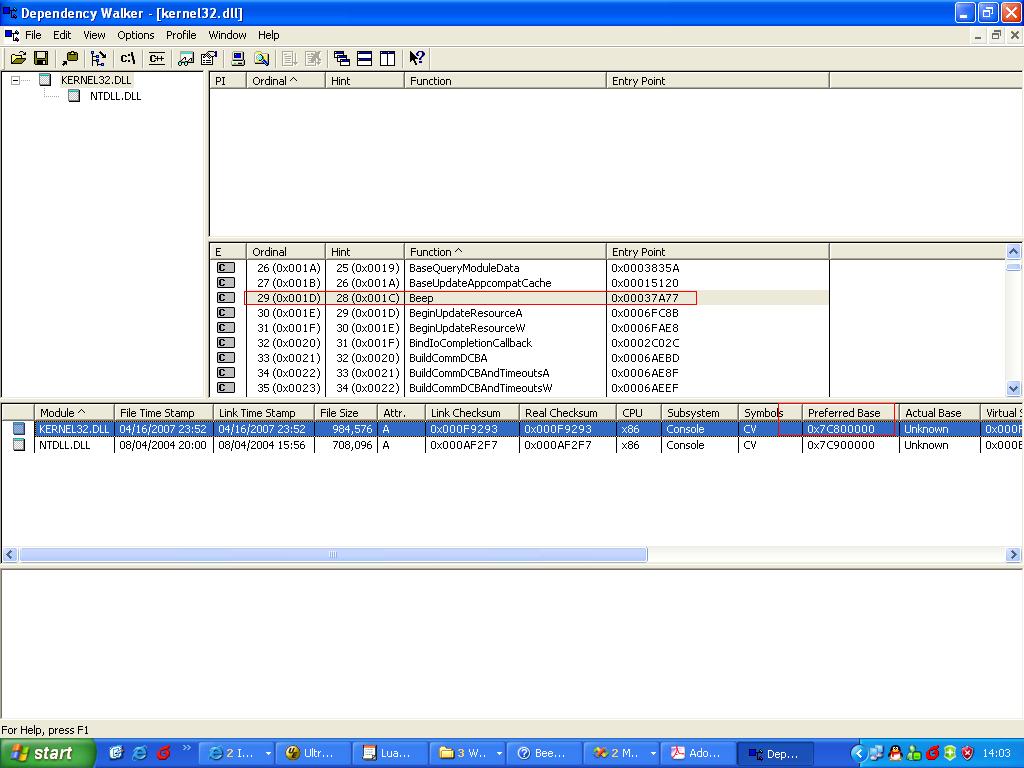
Task: Toggle Undecorate C++ Functions icon
Action: coord(157,58)
